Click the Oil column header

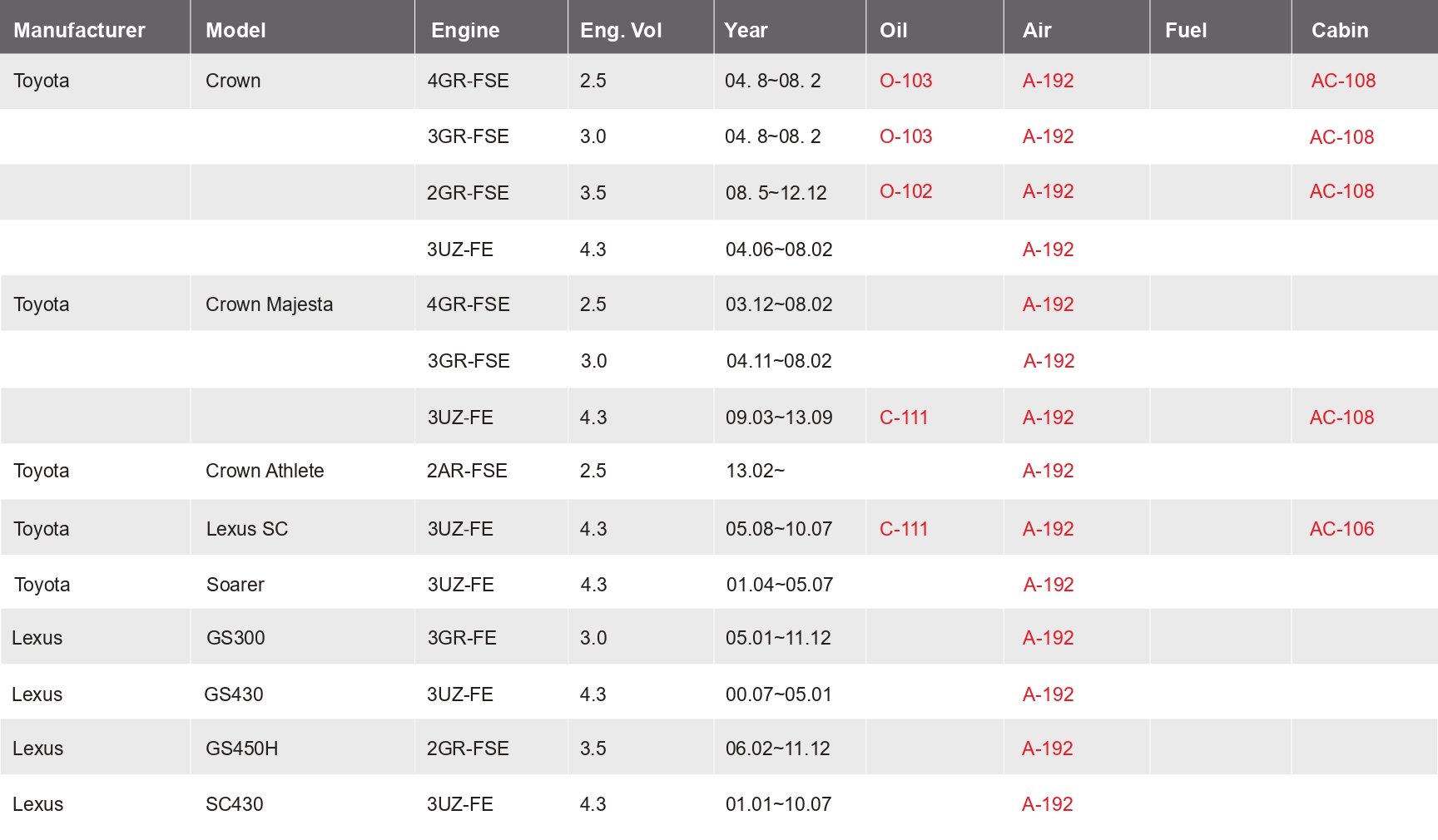[893, 30]
